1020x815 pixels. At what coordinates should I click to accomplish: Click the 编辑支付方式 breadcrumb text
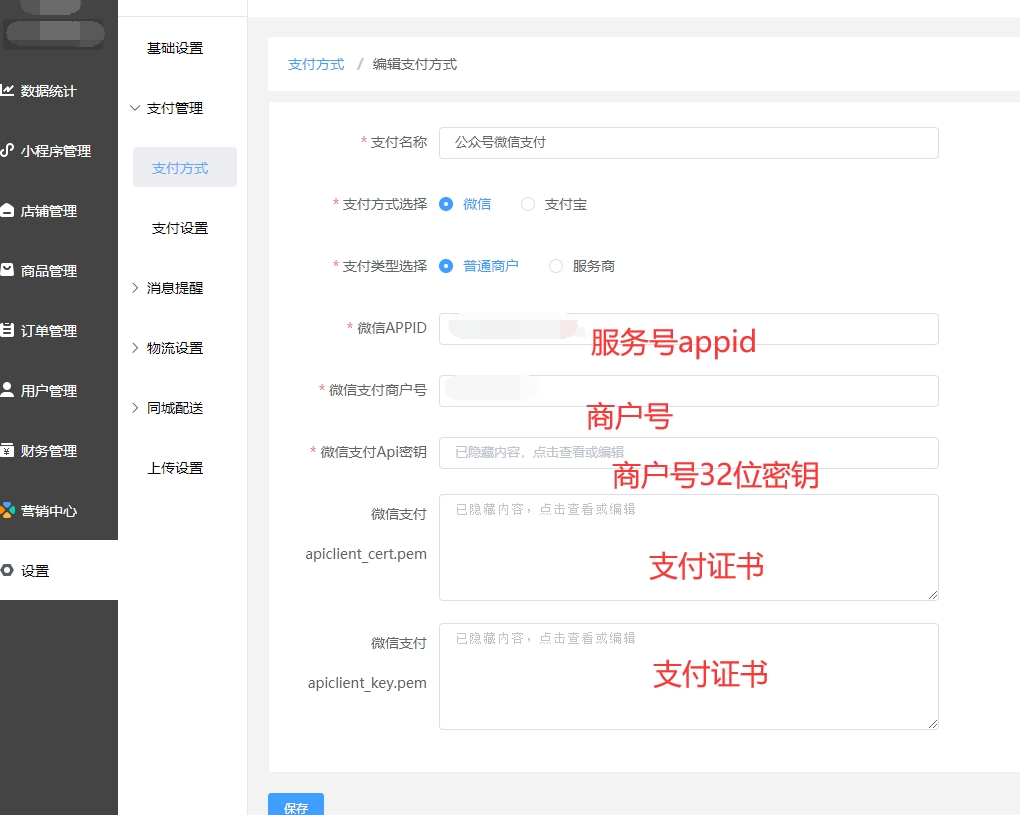tap(414, 64)
